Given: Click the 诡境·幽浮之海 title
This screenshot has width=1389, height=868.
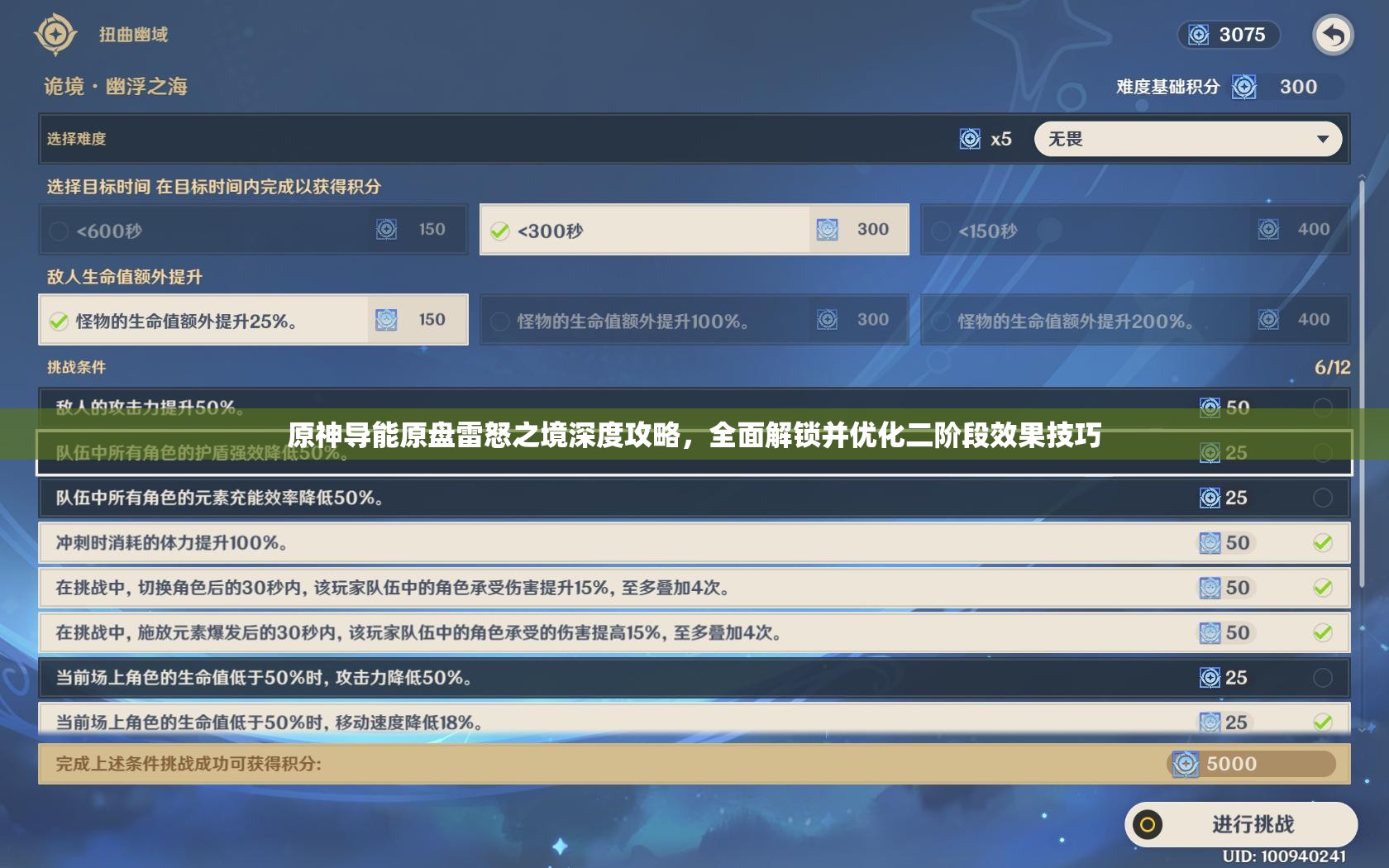Looking at the screenshot, I should (116, 86).
